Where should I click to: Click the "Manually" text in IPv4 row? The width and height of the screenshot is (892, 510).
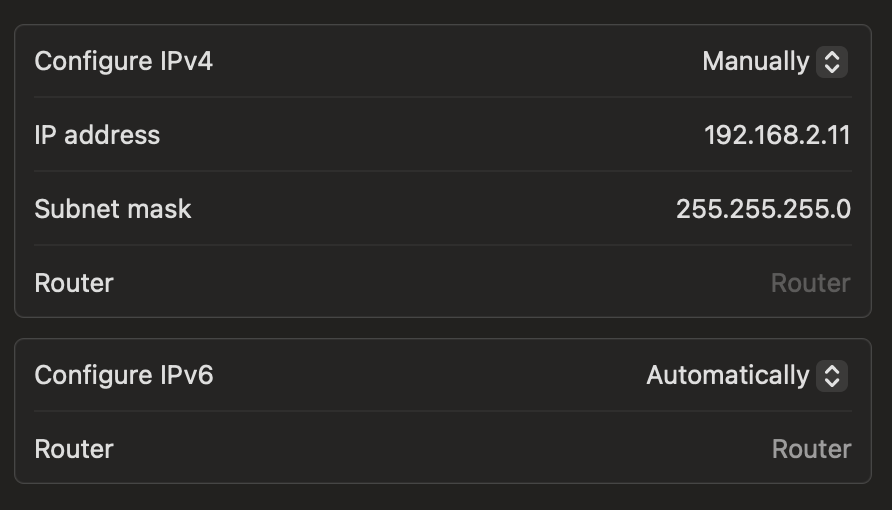tap(755, 62)
